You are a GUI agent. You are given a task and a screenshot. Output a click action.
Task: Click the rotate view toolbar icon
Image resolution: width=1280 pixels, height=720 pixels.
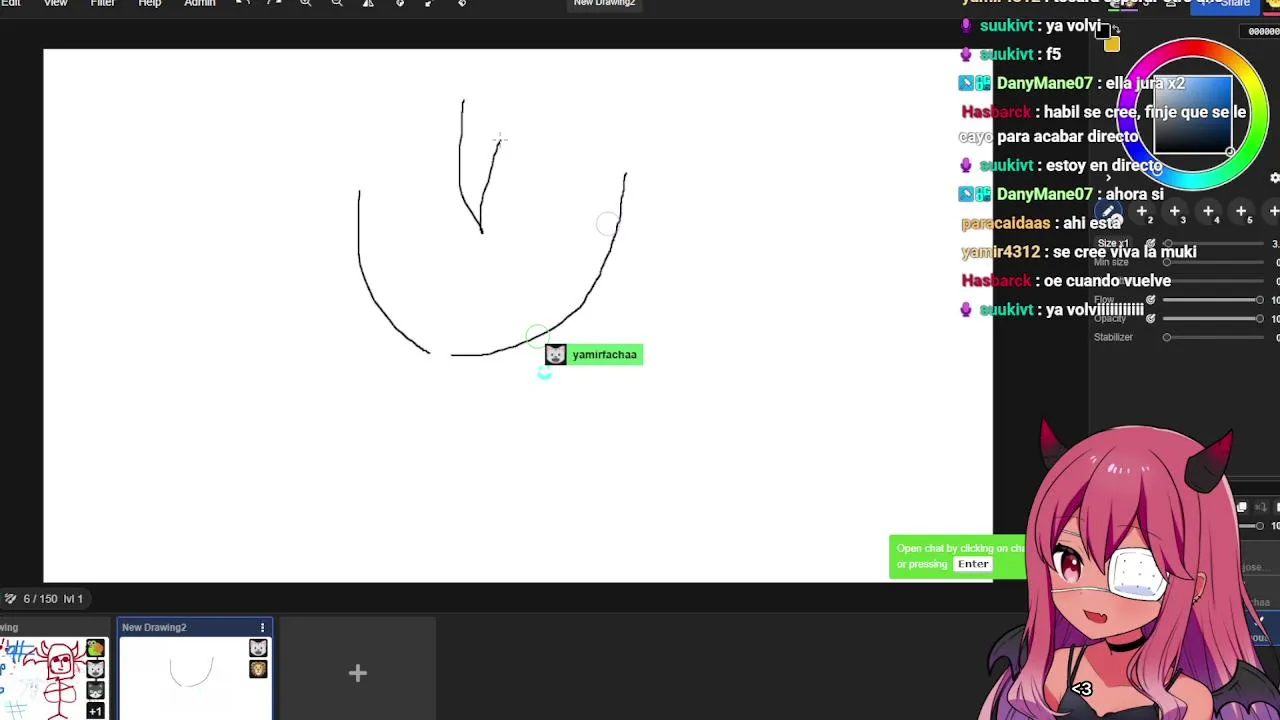point(400,3)
